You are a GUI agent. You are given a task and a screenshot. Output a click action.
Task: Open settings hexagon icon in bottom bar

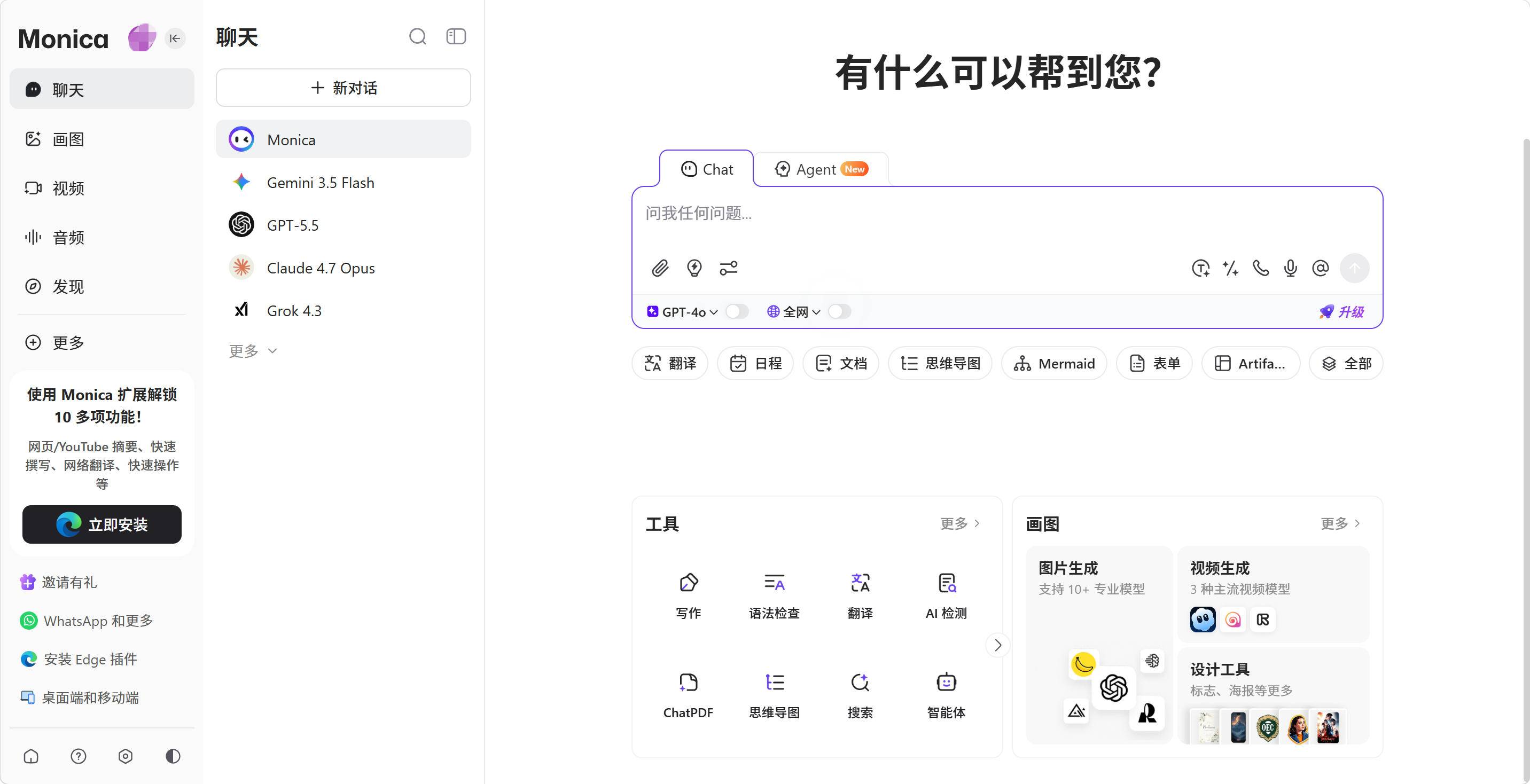pyautogui.click(x=126, y=756)
